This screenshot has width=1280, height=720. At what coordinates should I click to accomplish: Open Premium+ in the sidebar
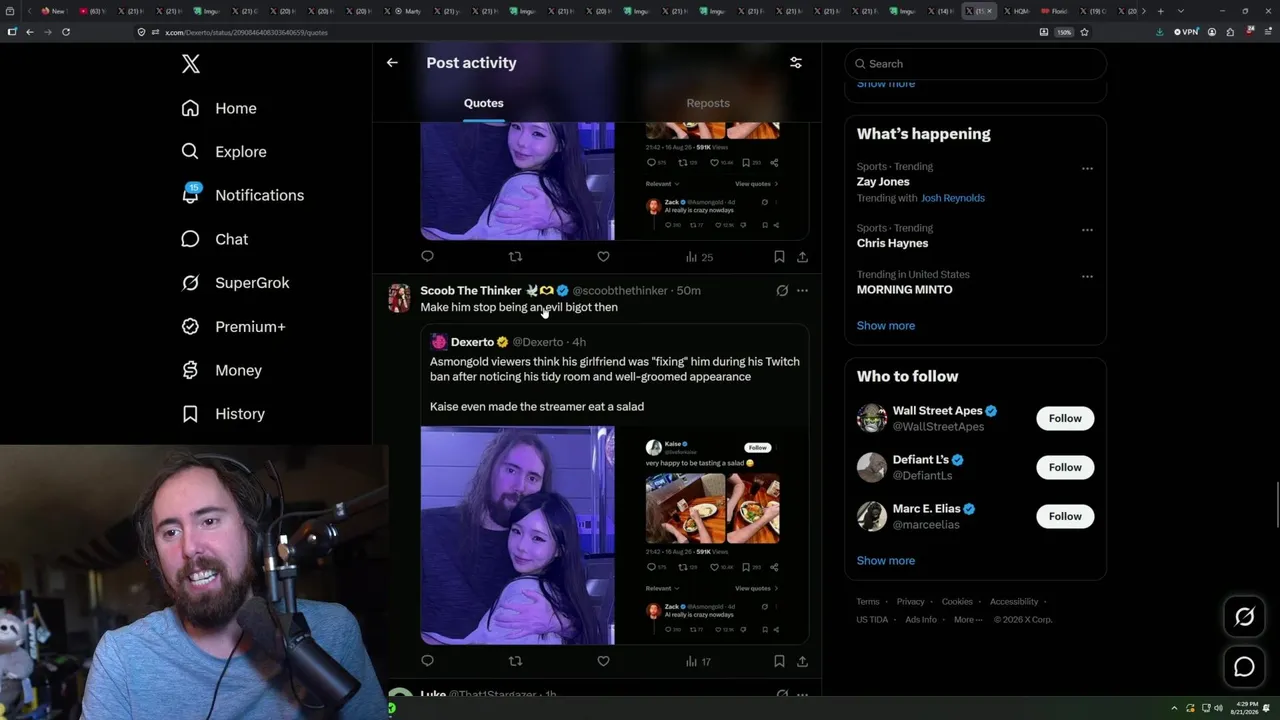233,327
